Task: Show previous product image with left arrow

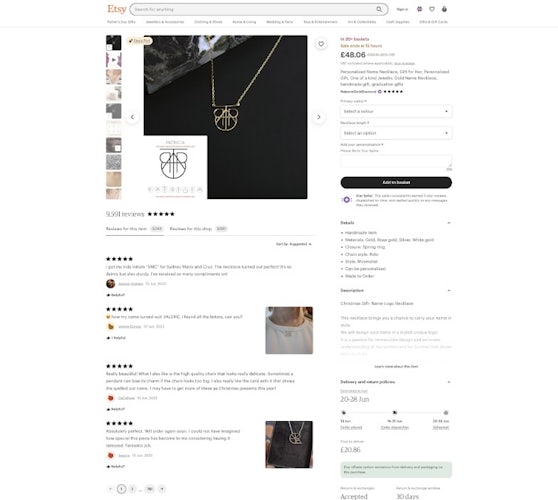Action: (x=132, y=117)
